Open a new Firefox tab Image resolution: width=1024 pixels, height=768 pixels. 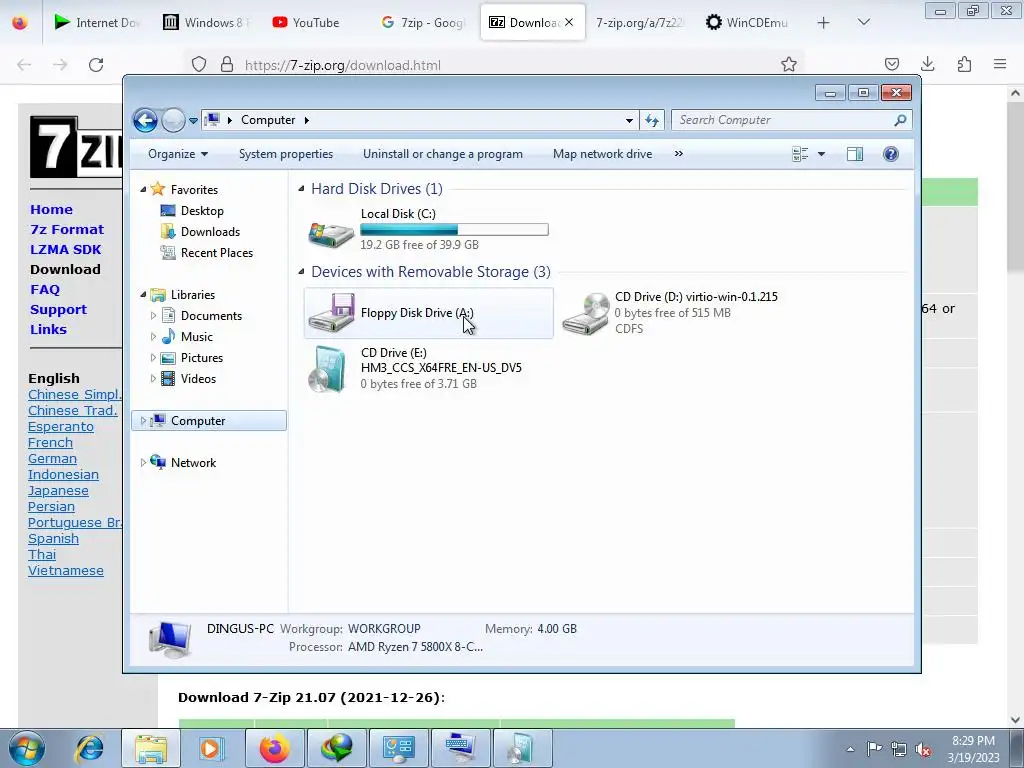click(824, 23)
